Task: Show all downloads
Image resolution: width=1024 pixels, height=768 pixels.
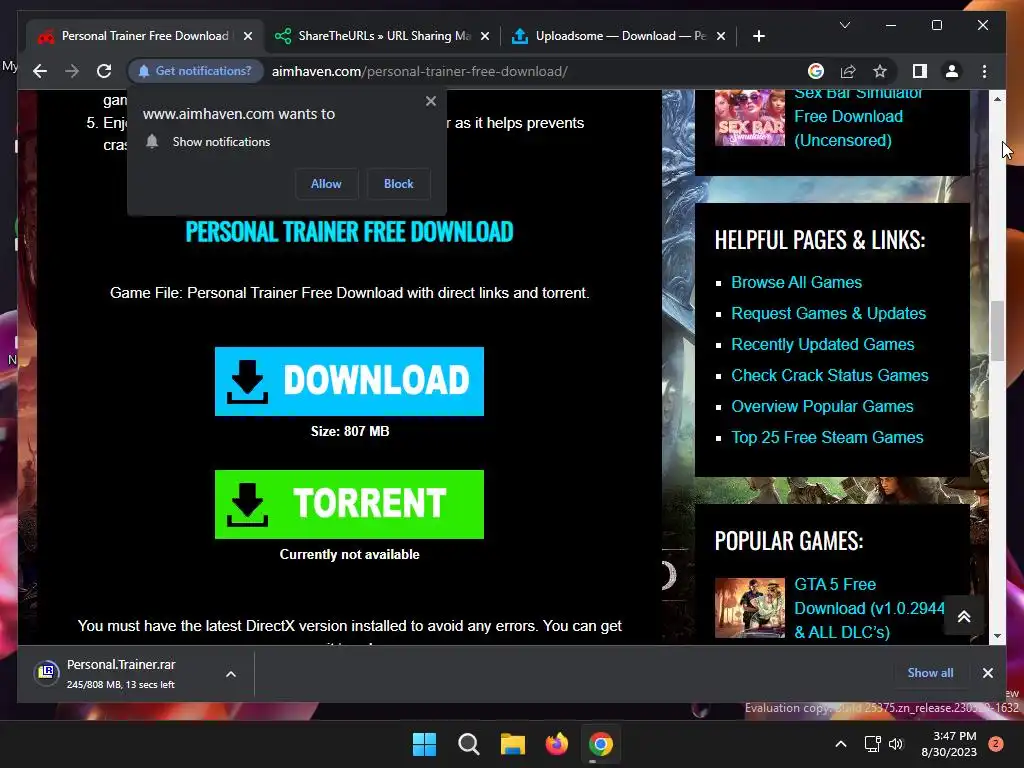Action: coord(930,673)
